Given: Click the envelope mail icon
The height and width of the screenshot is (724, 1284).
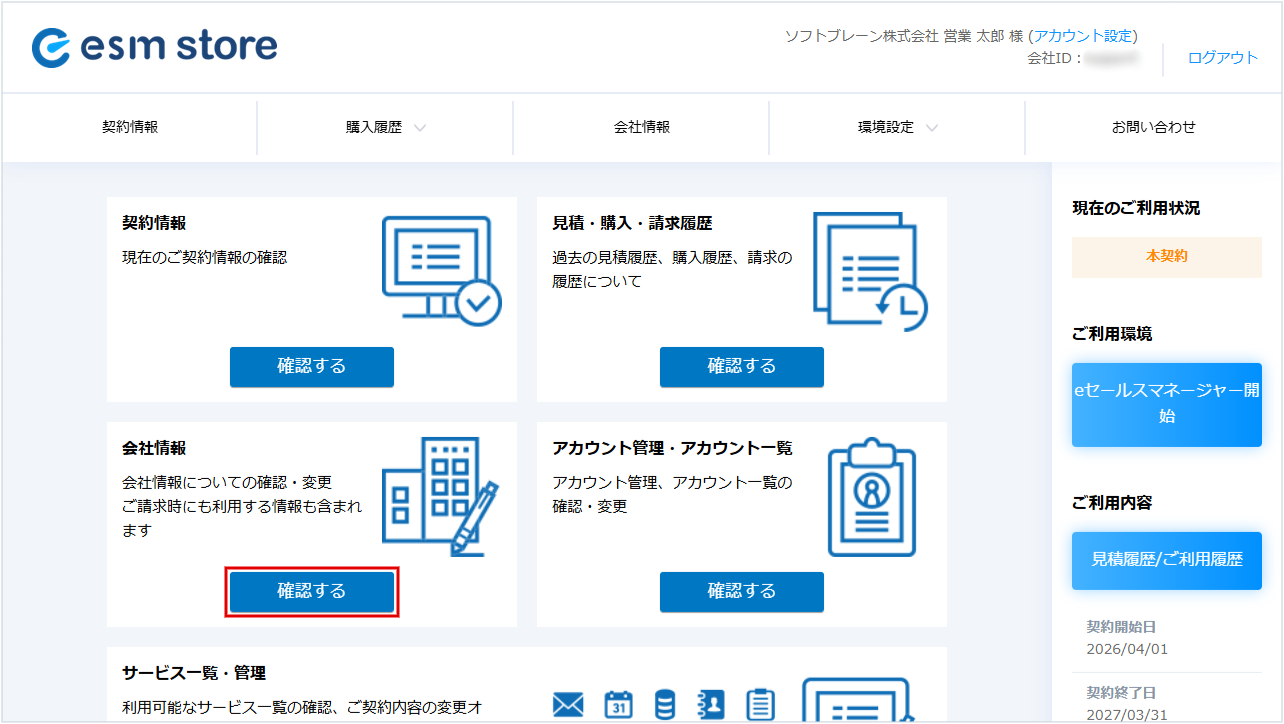Looking at the screenshot, I should pyautogui.click(x=568, y=705).
